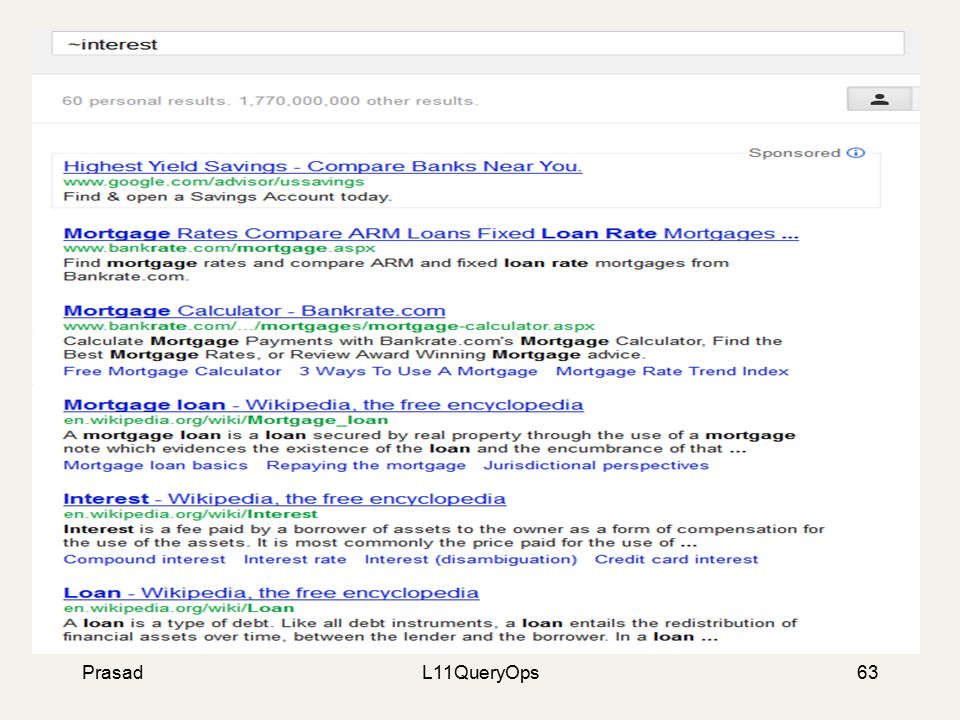Open Mortgage Rate Trend Index sitelink
This screenshot has height=720, width=960.
pos(672,371)
